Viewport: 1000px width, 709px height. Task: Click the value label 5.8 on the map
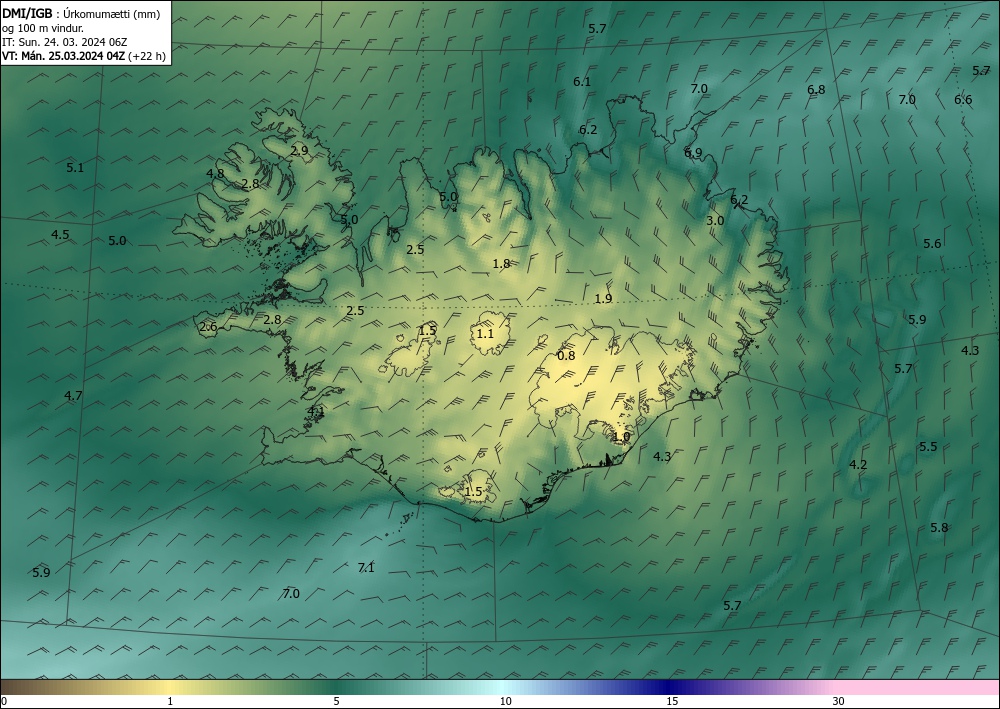[939, 528]
